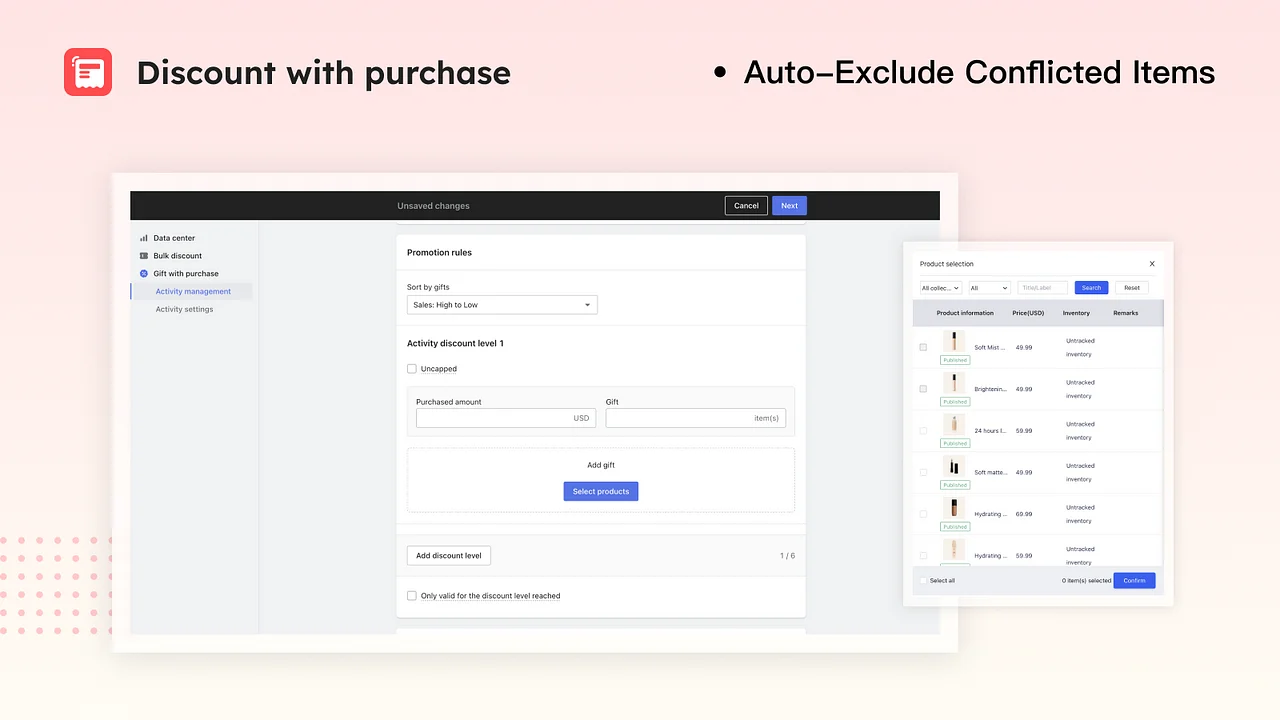Click the Soft Mist product thumbnail
Viewport: 1280px width, 720px height.
(954, 341)
